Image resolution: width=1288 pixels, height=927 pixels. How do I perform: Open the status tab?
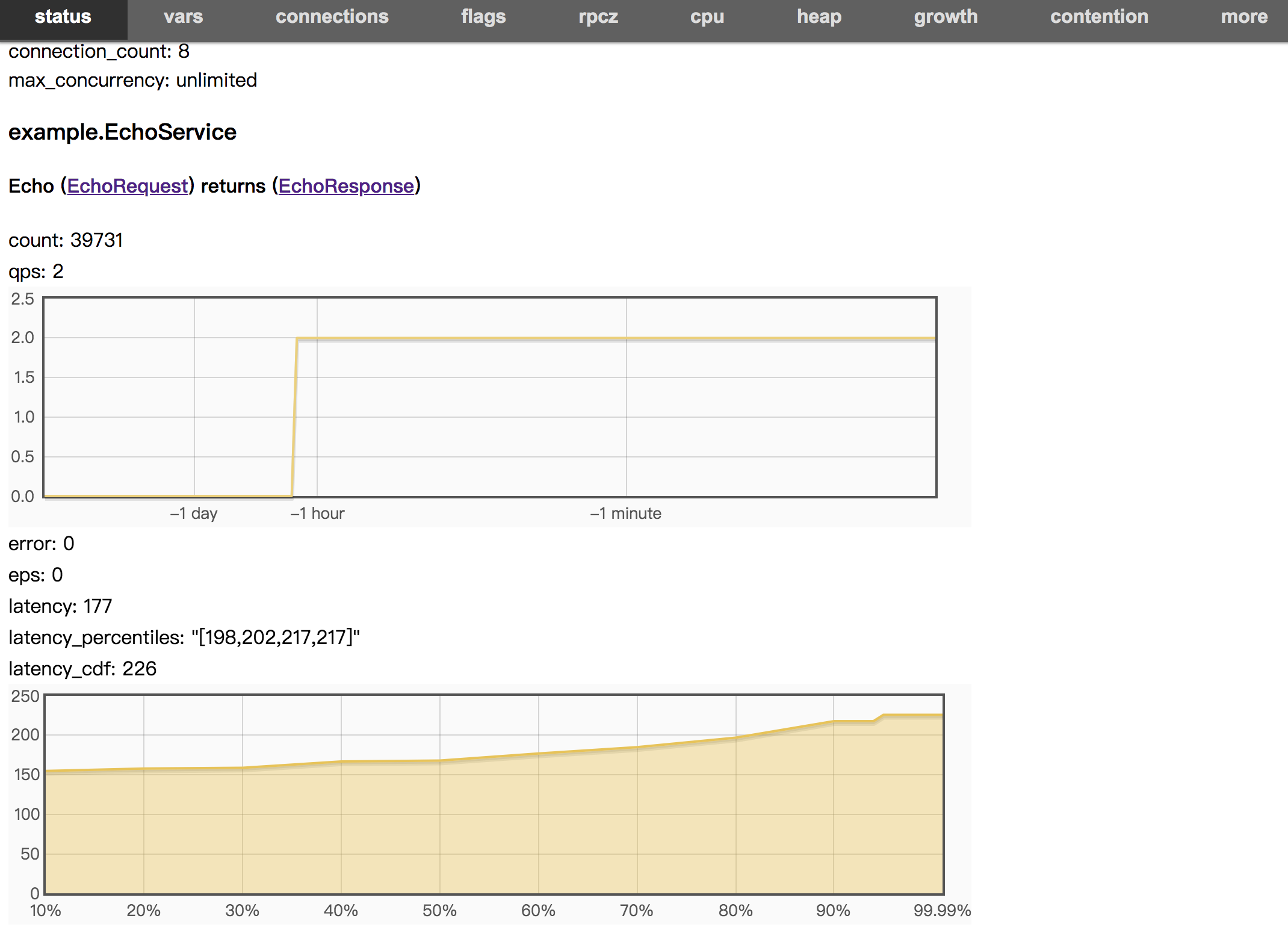pos(63,17)
